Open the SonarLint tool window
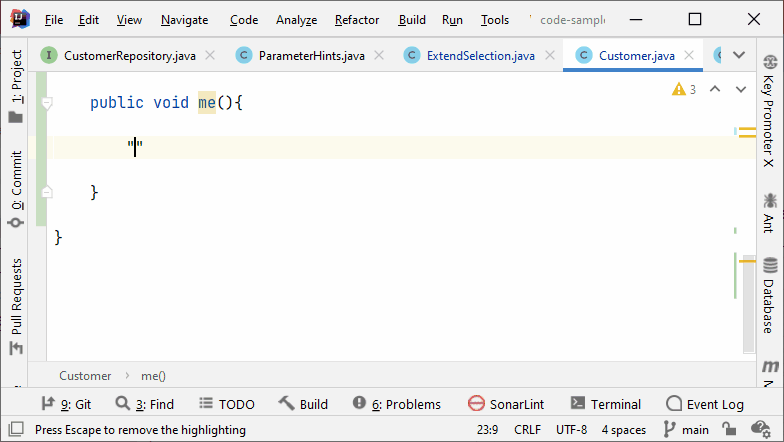 click(506, 404)
